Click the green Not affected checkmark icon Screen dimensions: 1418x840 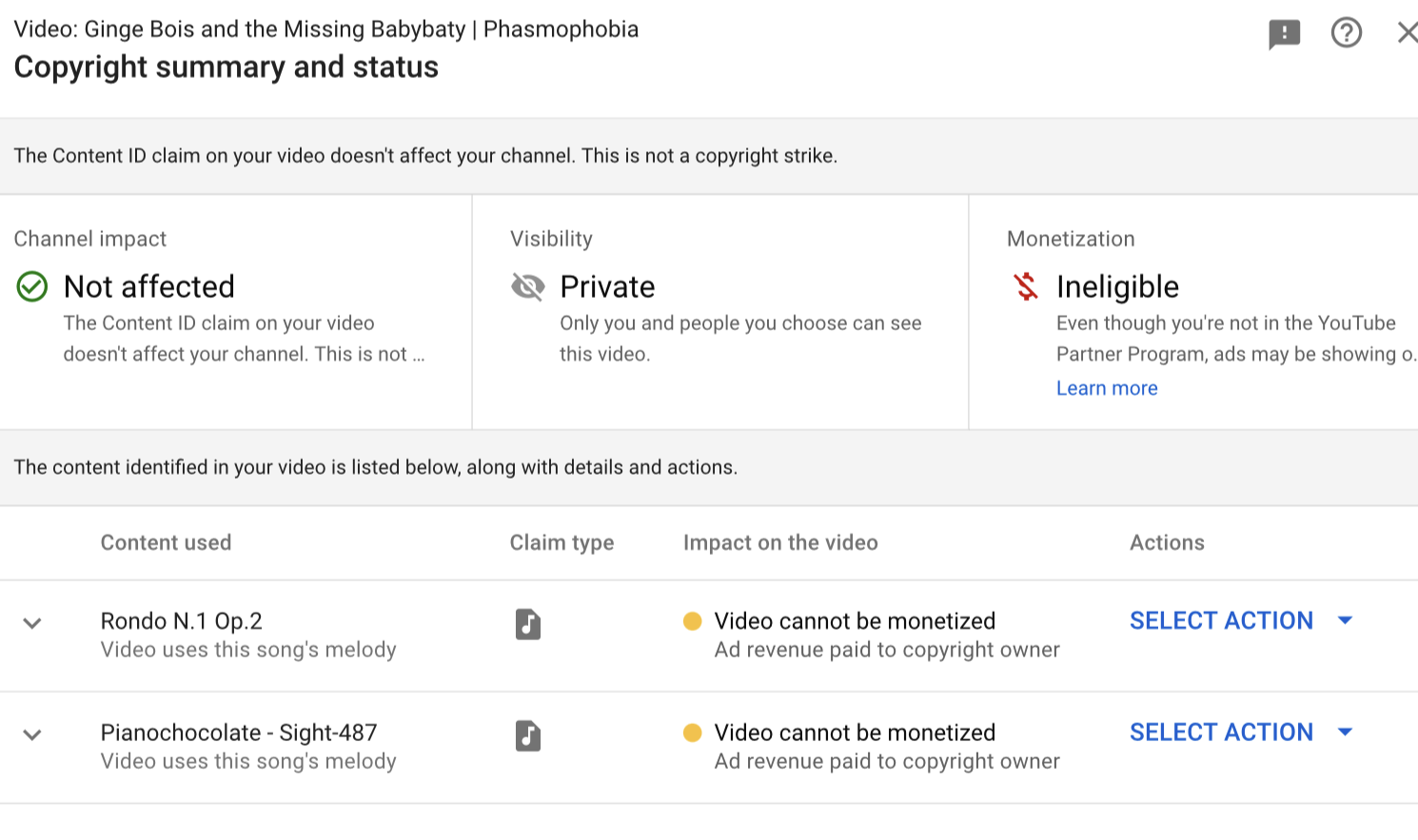click(32, 286)
